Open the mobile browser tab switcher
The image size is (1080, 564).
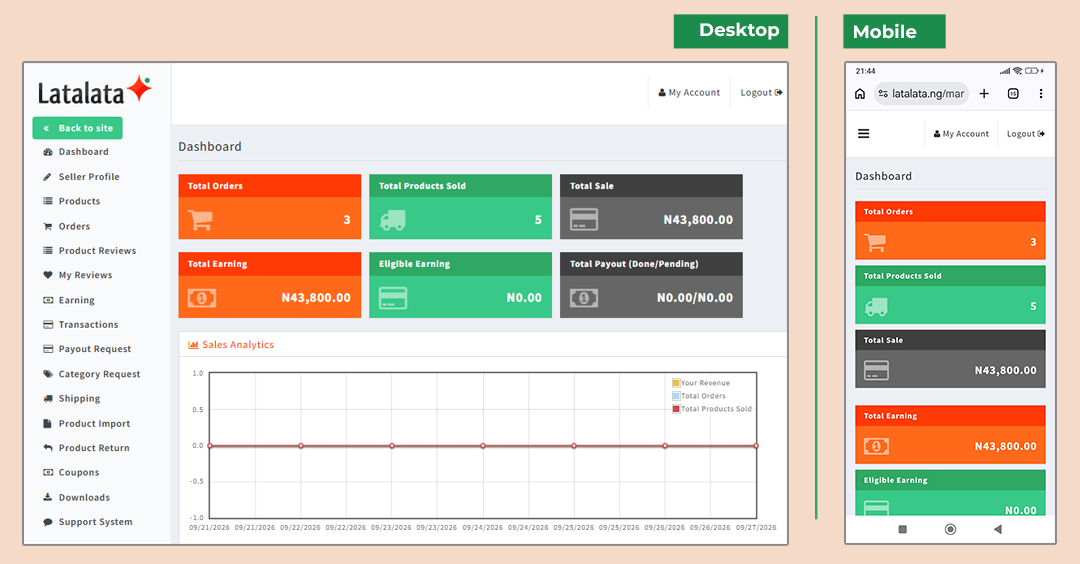coord(1013,94)
